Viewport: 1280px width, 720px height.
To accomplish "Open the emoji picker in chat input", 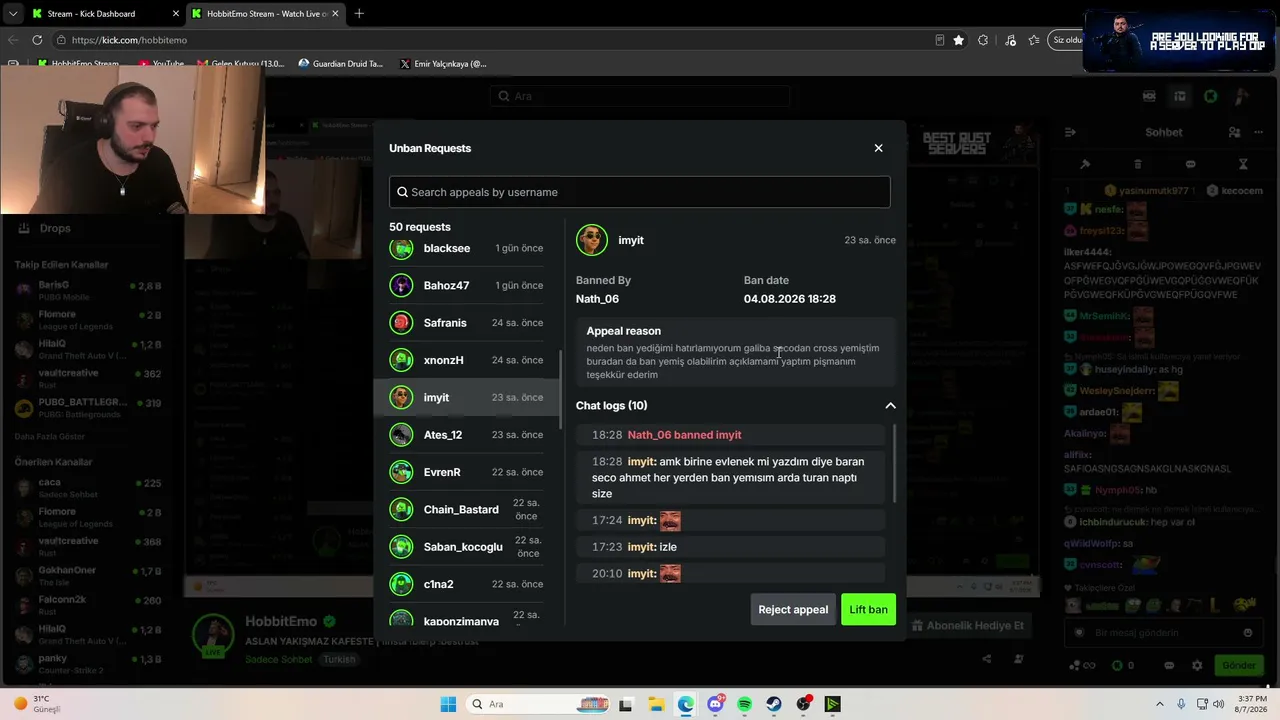I will coord(1247,633).
